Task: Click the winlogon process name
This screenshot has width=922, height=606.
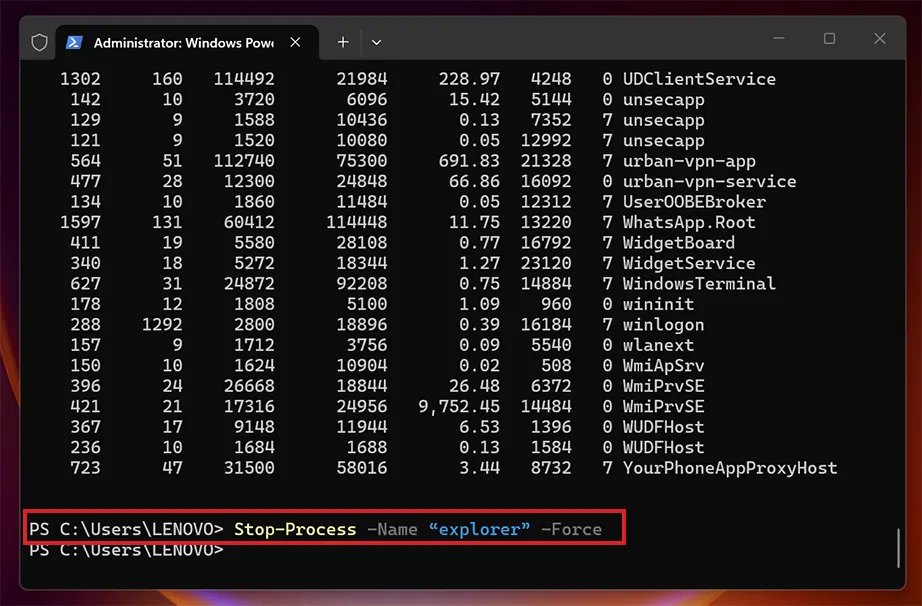Action: point(663,324)
